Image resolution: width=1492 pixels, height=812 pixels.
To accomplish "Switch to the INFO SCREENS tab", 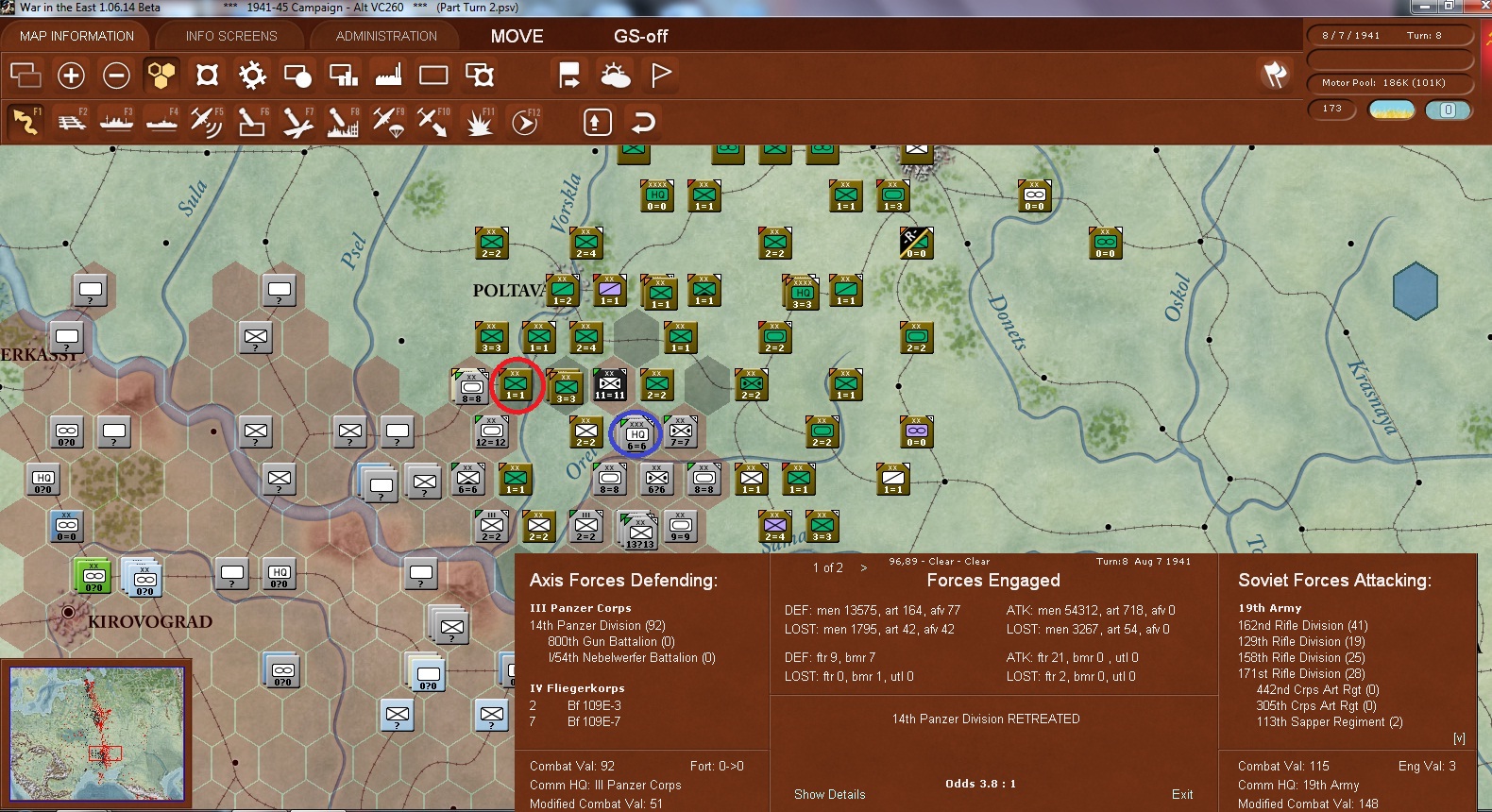I will pyautogui.click(x=231, y=36).
